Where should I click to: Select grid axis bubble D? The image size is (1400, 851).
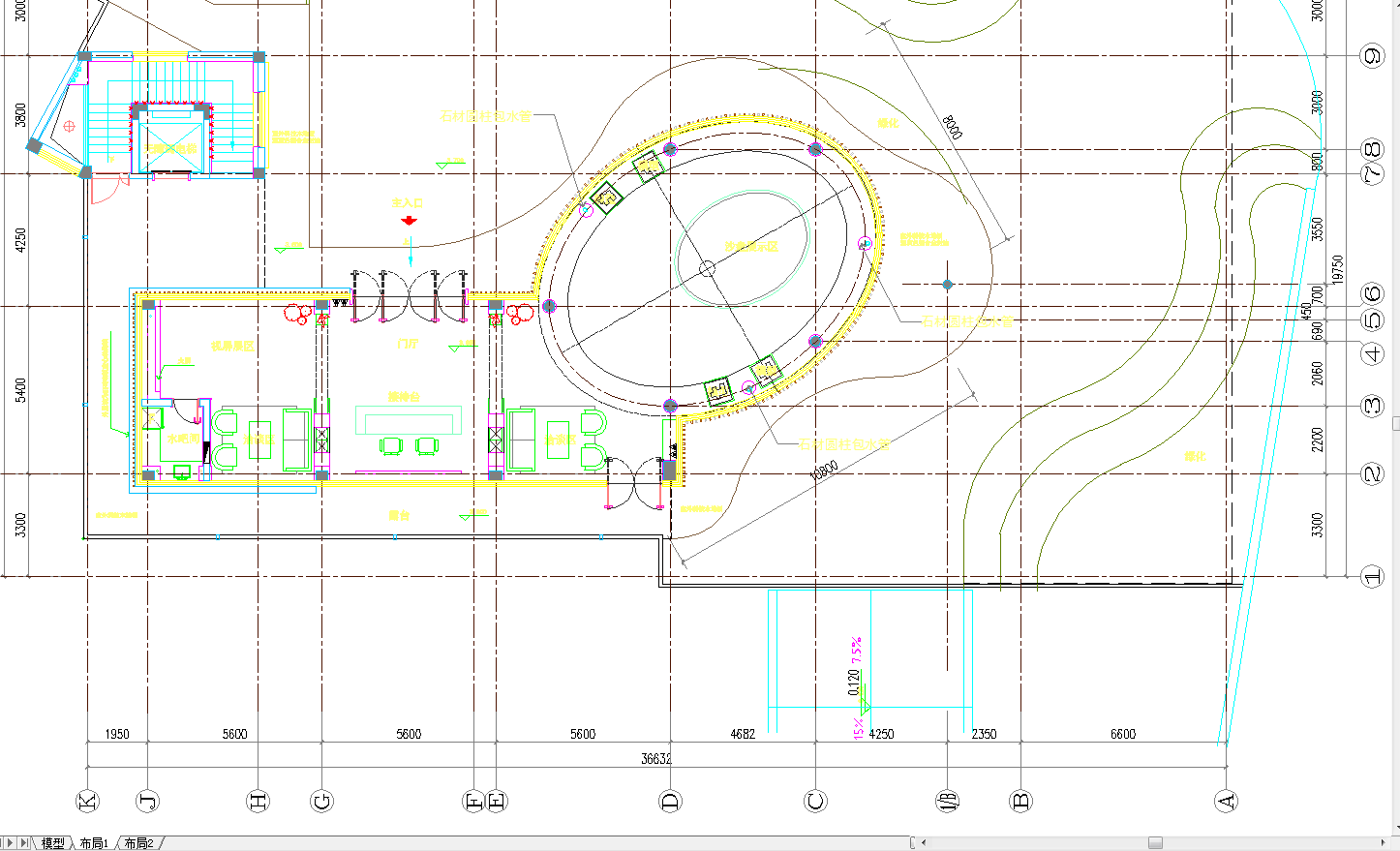(670, 801)
